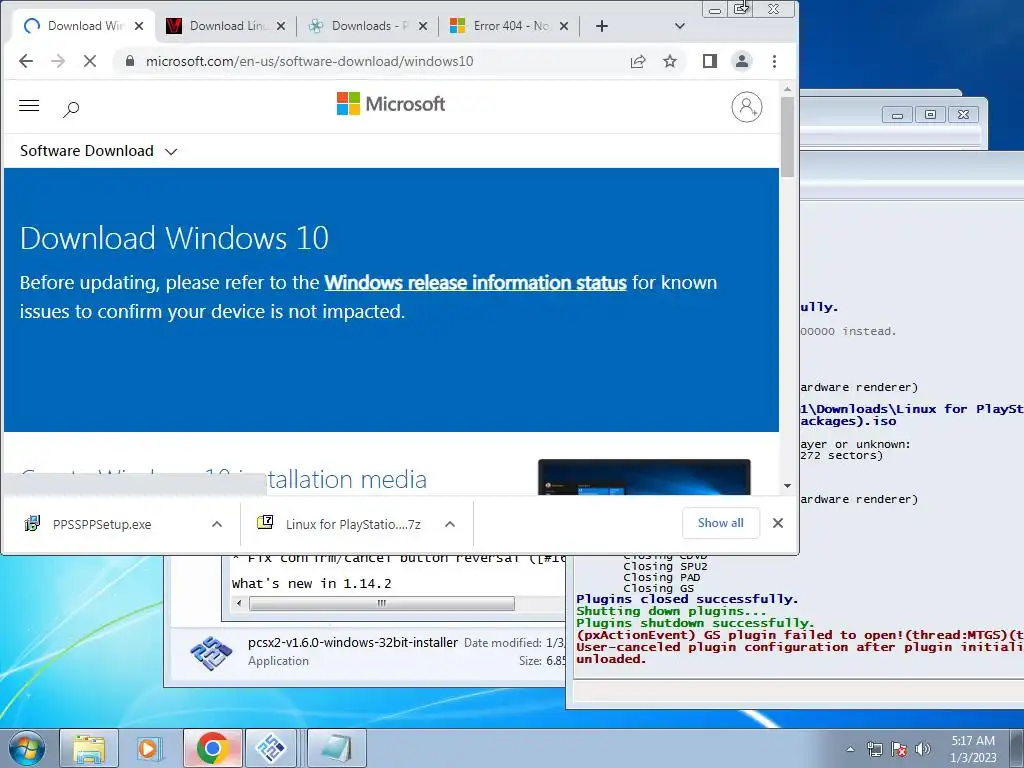View site information via padlock icon
Screen dimensions: 1024x768
pos(130,61)
